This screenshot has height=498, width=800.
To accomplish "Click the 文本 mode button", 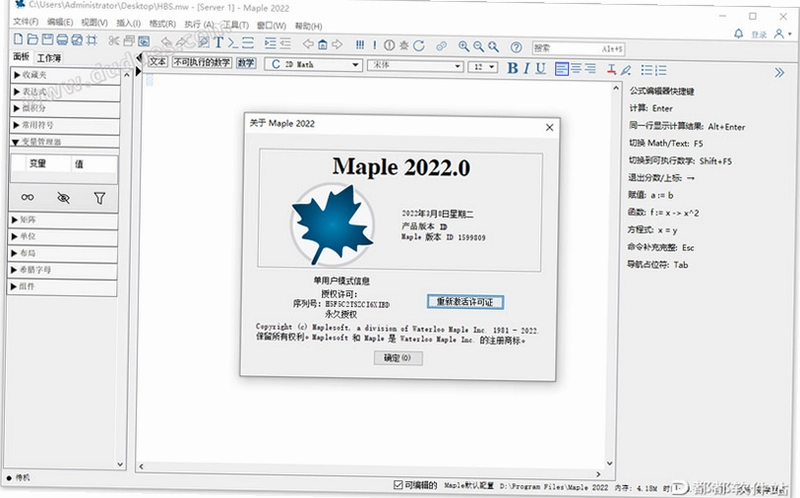I will click(x=158, y=61).
